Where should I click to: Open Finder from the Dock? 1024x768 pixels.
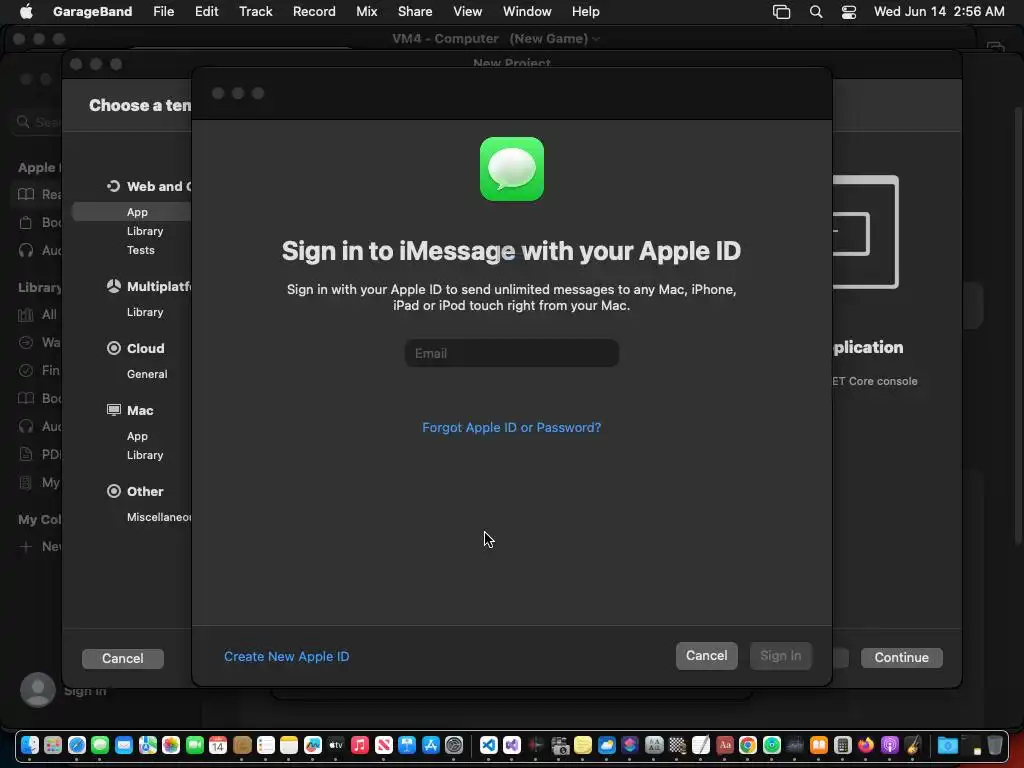pos(29,745)
